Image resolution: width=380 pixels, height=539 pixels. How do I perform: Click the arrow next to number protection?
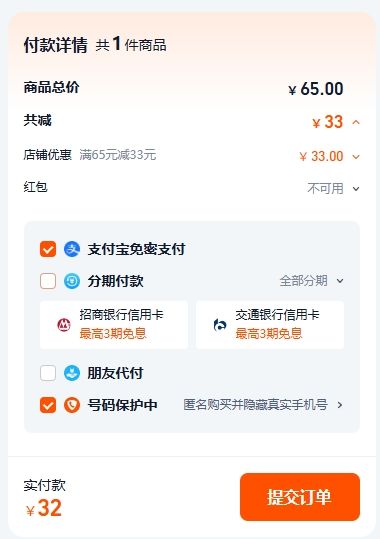pyautogui.click(x=340, y=405)
